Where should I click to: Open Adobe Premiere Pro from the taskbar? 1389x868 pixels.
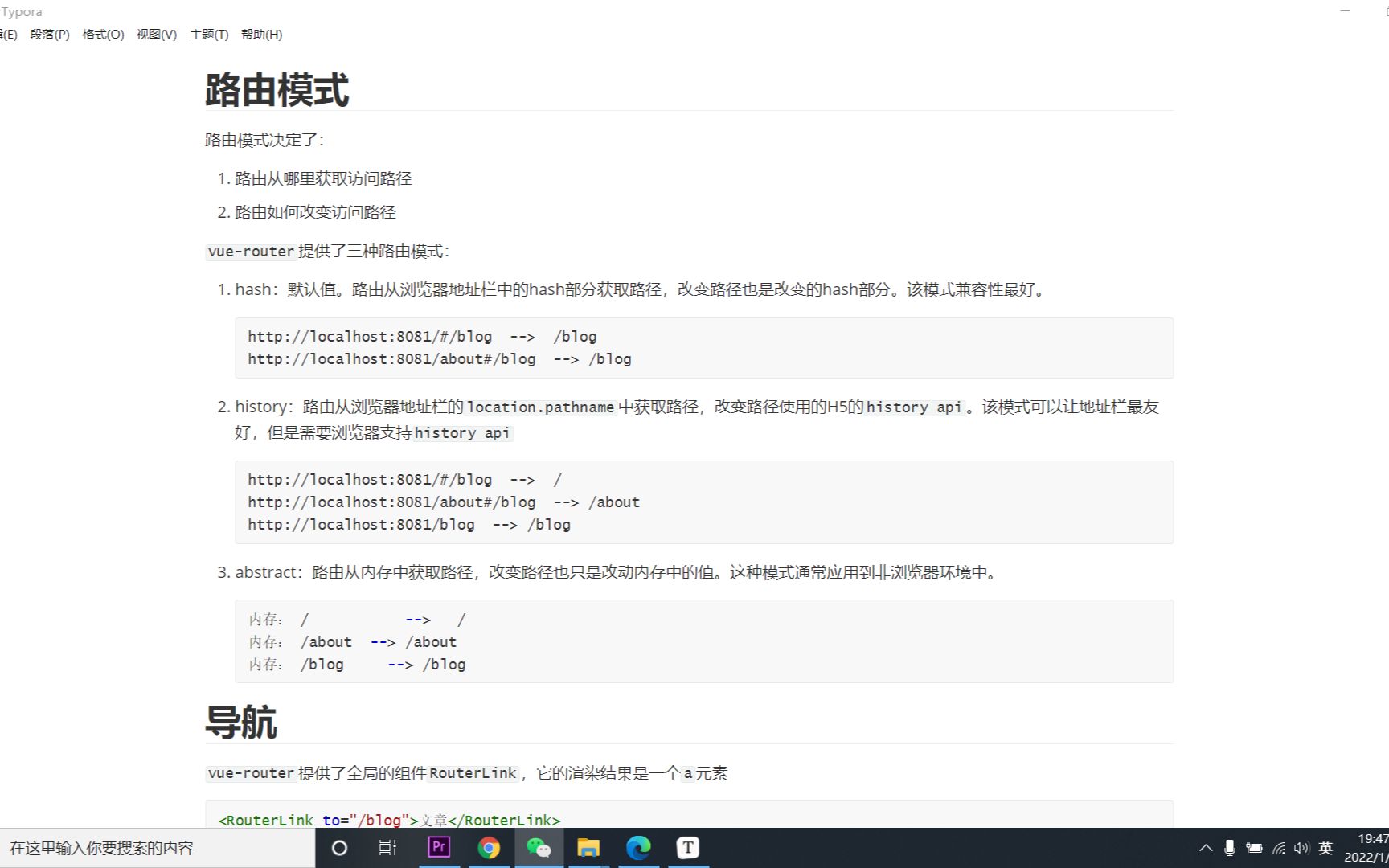[439, 848]
